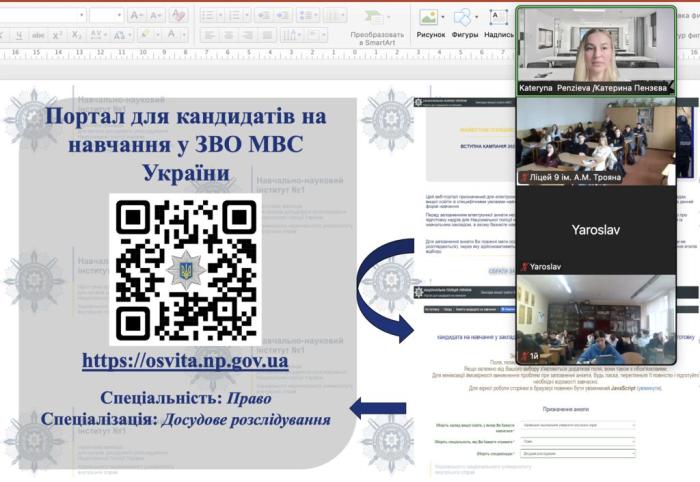This screenshot has width=700, height=482.
Task: Toggle strikethrough text formatting
Action: (x=36, y=35)
